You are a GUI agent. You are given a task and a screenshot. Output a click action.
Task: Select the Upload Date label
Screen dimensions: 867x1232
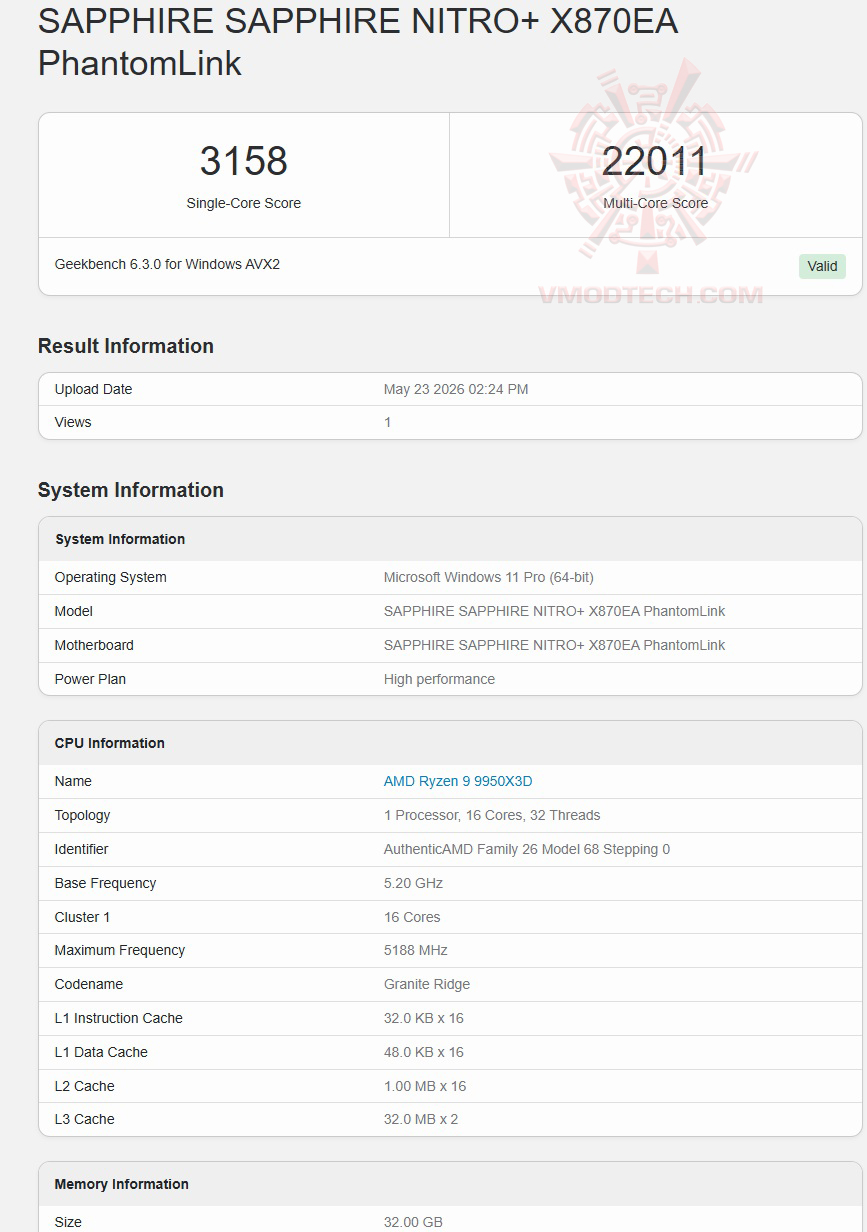[93, 389]
